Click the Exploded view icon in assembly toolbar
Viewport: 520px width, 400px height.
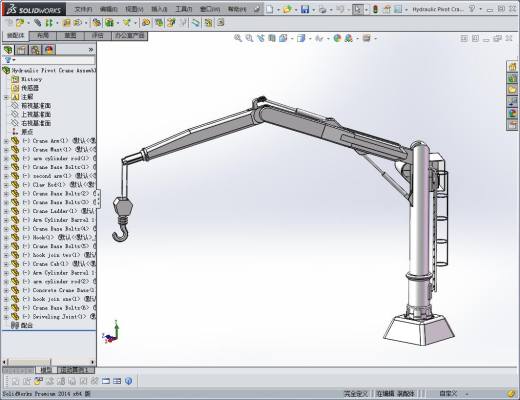click(171, 23)
